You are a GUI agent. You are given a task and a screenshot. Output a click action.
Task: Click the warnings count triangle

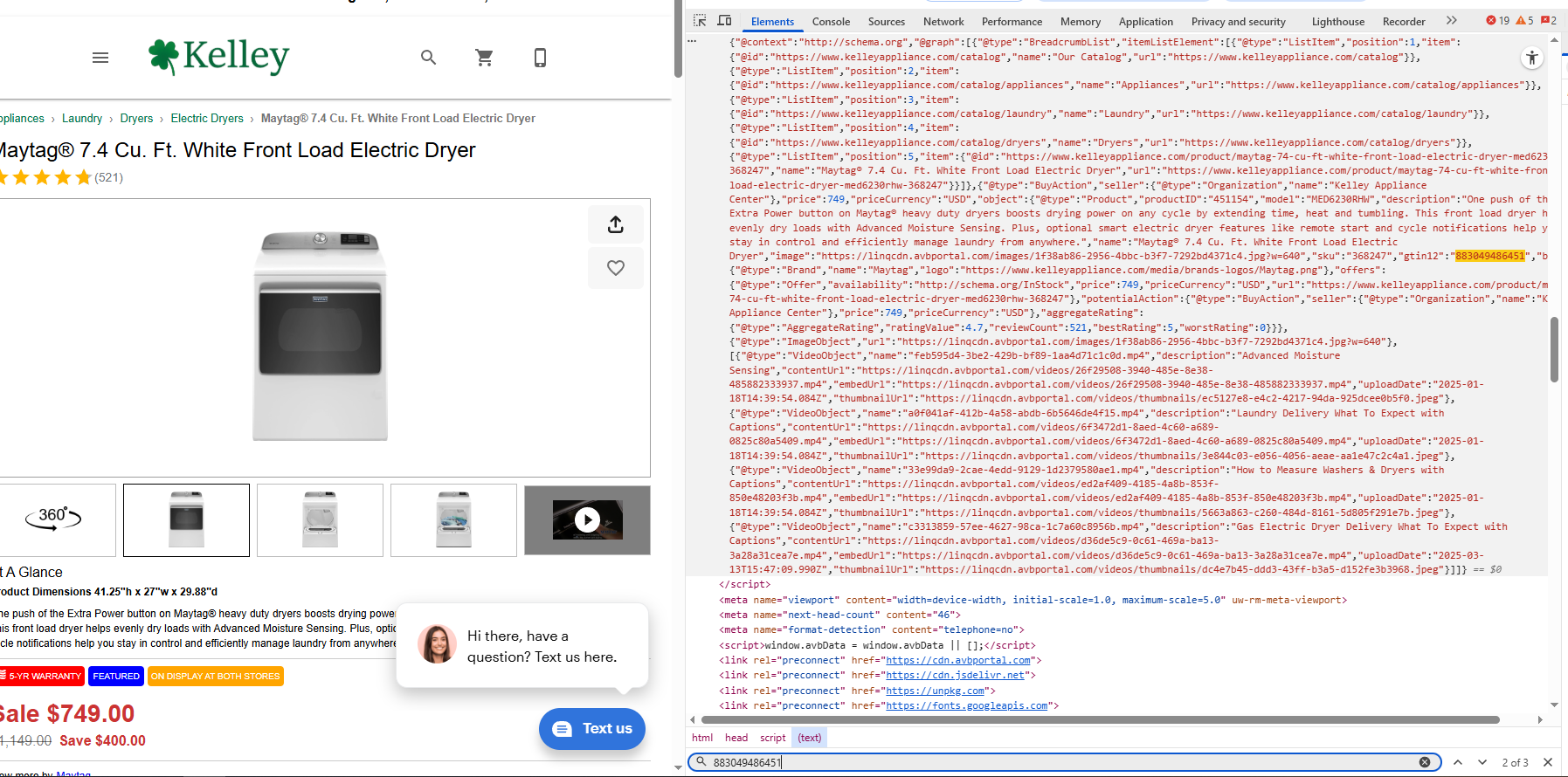tap(1524, 21)
